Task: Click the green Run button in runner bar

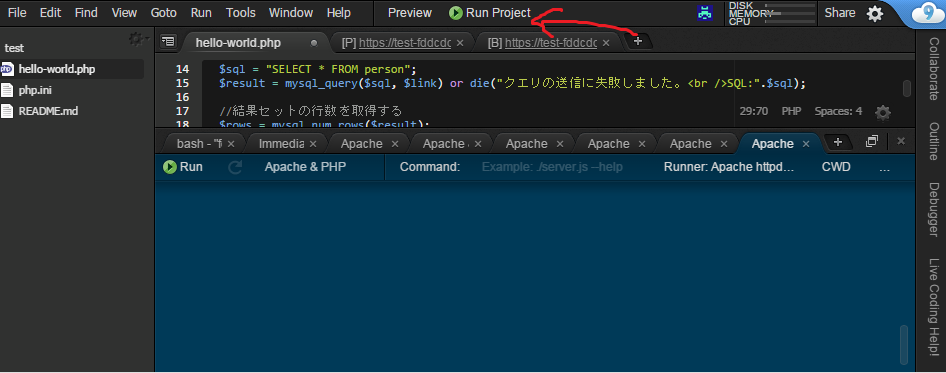Action: (x=183, y=167)
